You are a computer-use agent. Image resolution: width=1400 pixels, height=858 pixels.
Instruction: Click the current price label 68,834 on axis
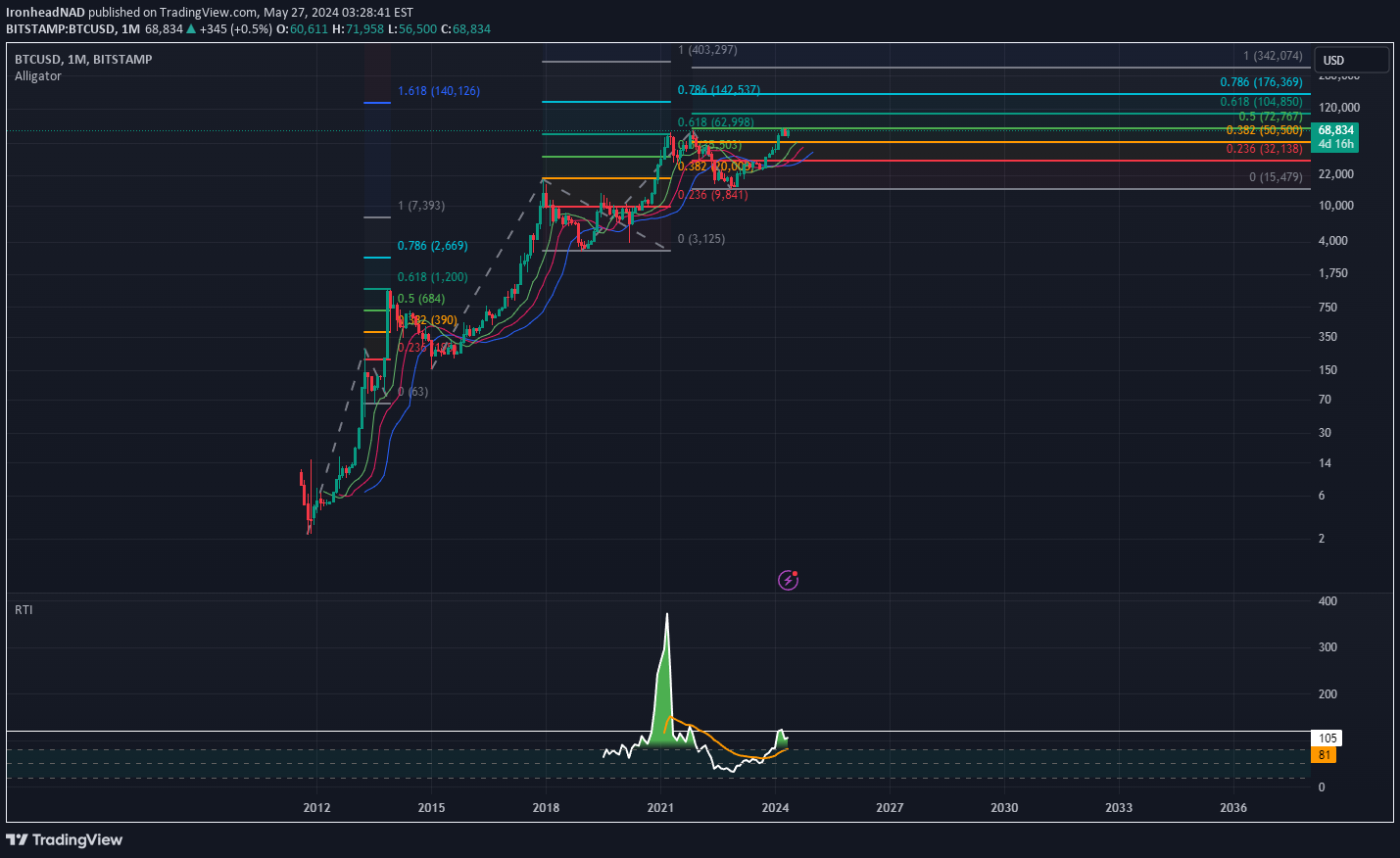pos(1335,129)
